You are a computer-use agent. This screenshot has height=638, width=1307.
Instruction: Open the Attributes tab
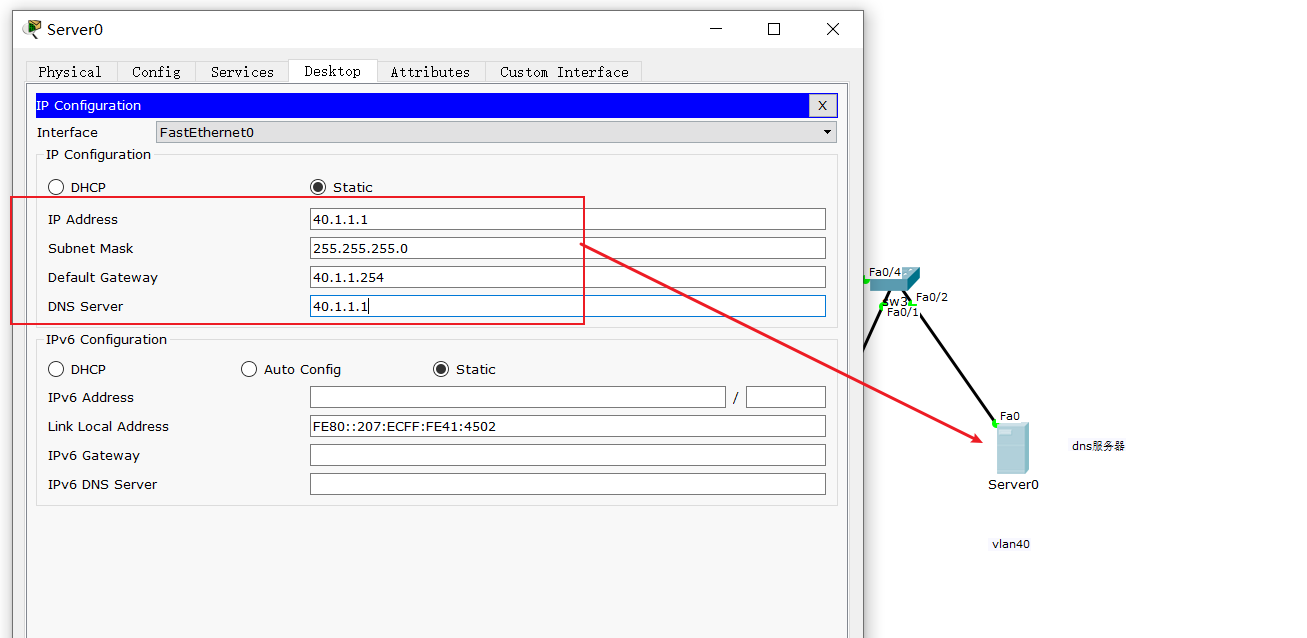430,72
